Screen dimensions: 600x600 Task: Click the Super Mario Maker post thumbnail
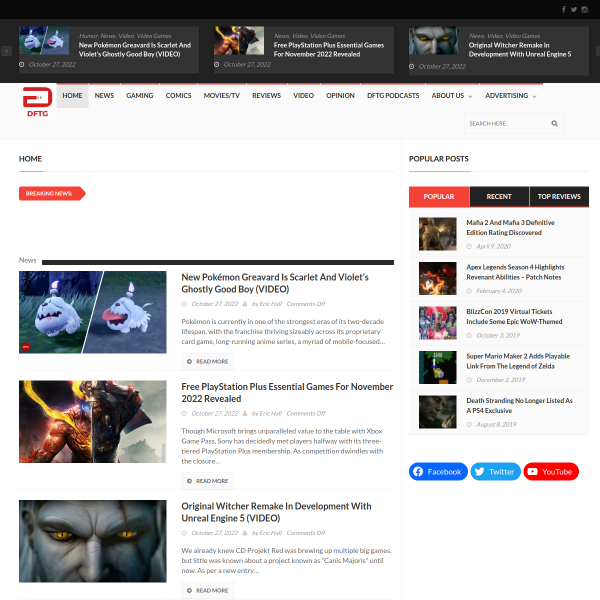coord(437,367)
